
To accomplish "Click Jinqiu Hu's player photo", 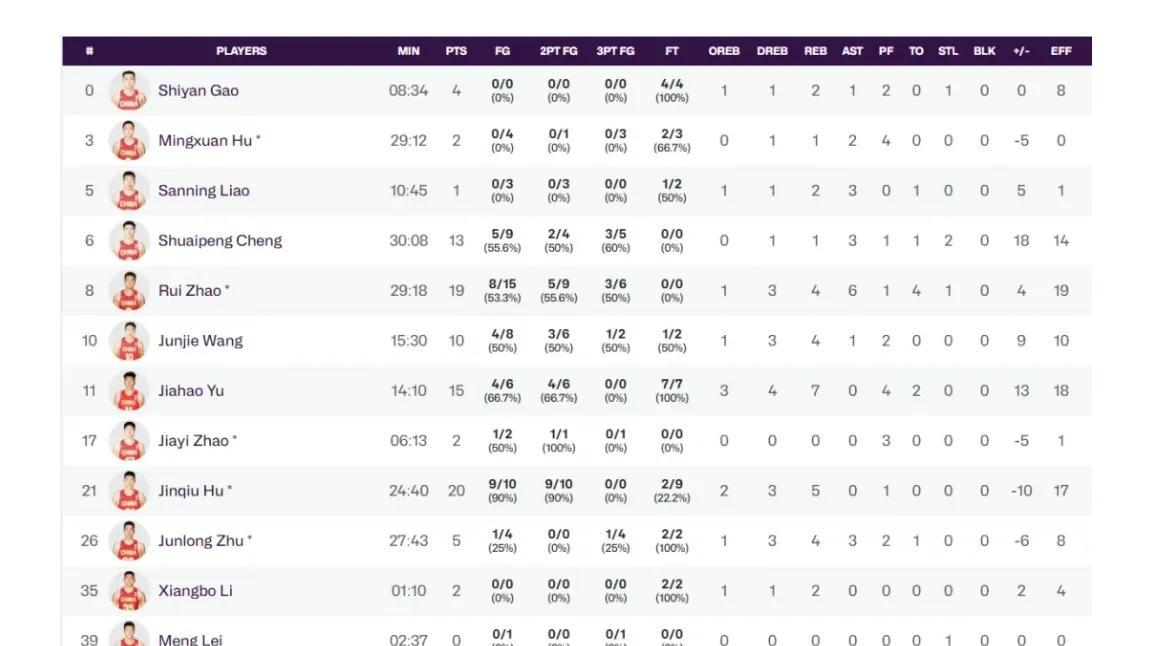I will pyautogui.click(x=128, y=491).
